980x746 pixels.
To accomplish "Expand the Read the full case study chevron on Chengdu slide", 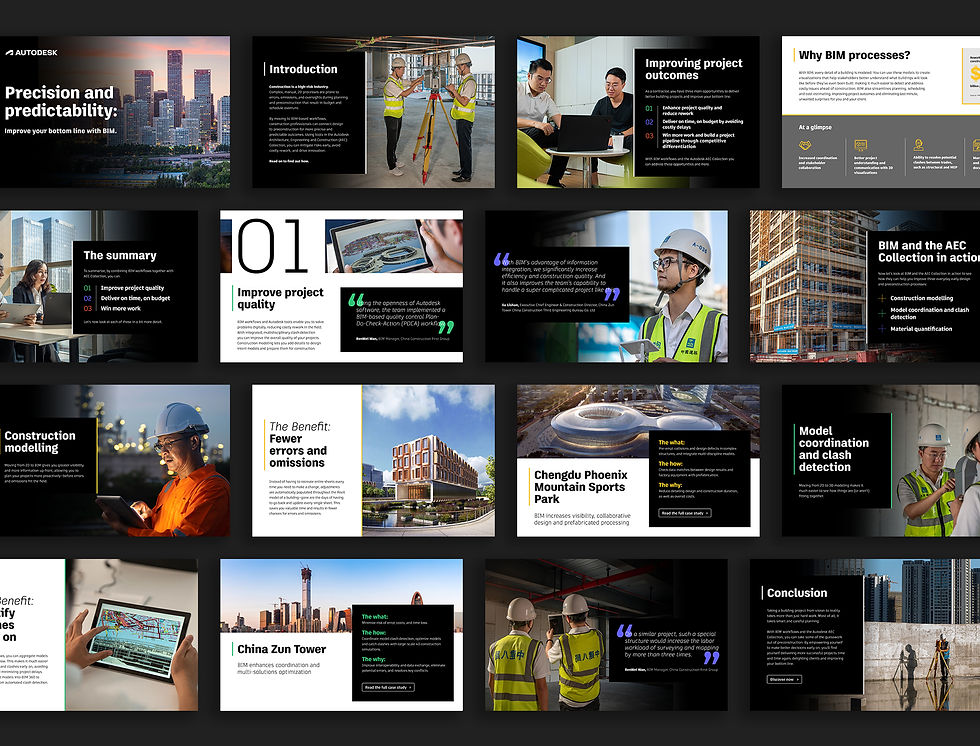I will click(x=707, y=513).
